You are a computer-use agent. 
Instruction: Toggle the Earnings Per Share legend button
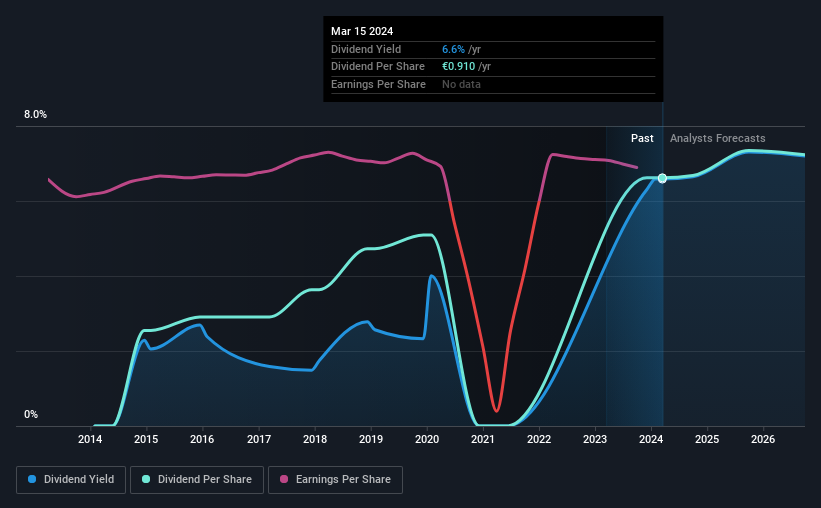335,480
